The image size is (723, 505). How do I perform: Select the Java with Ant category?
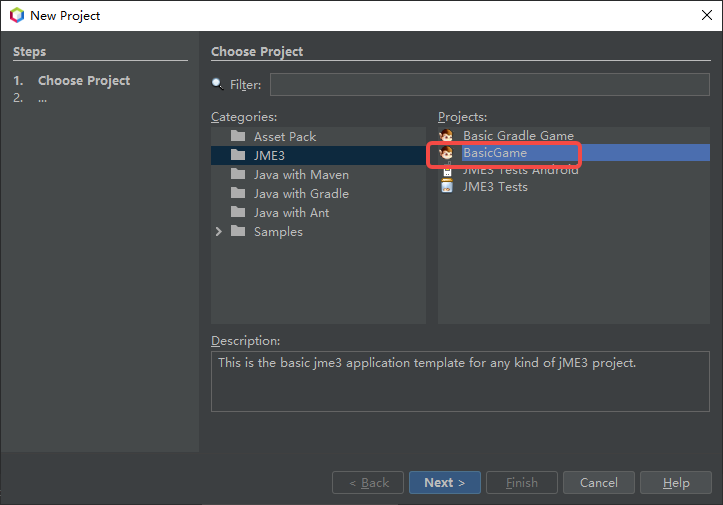click(x=291, y=213)
